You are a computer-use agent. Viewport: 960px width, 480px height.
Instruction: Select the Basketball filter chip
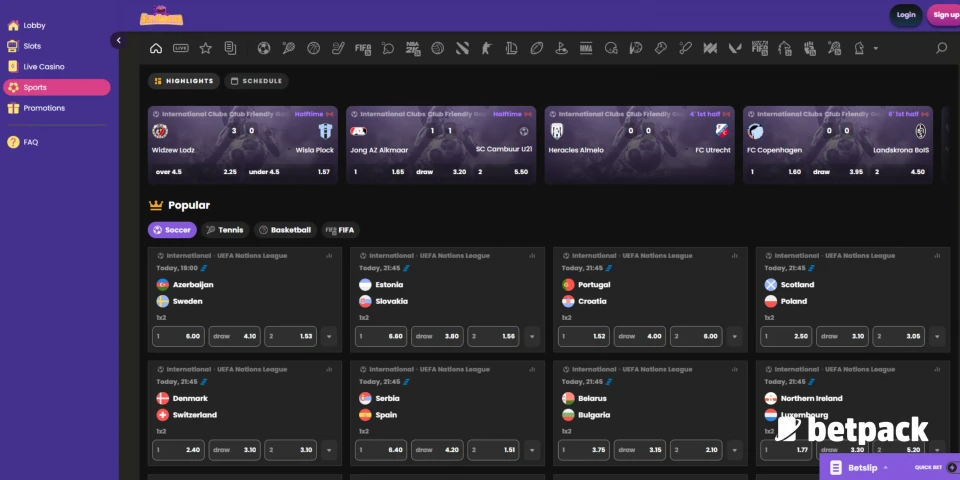(x=285, y=230)
